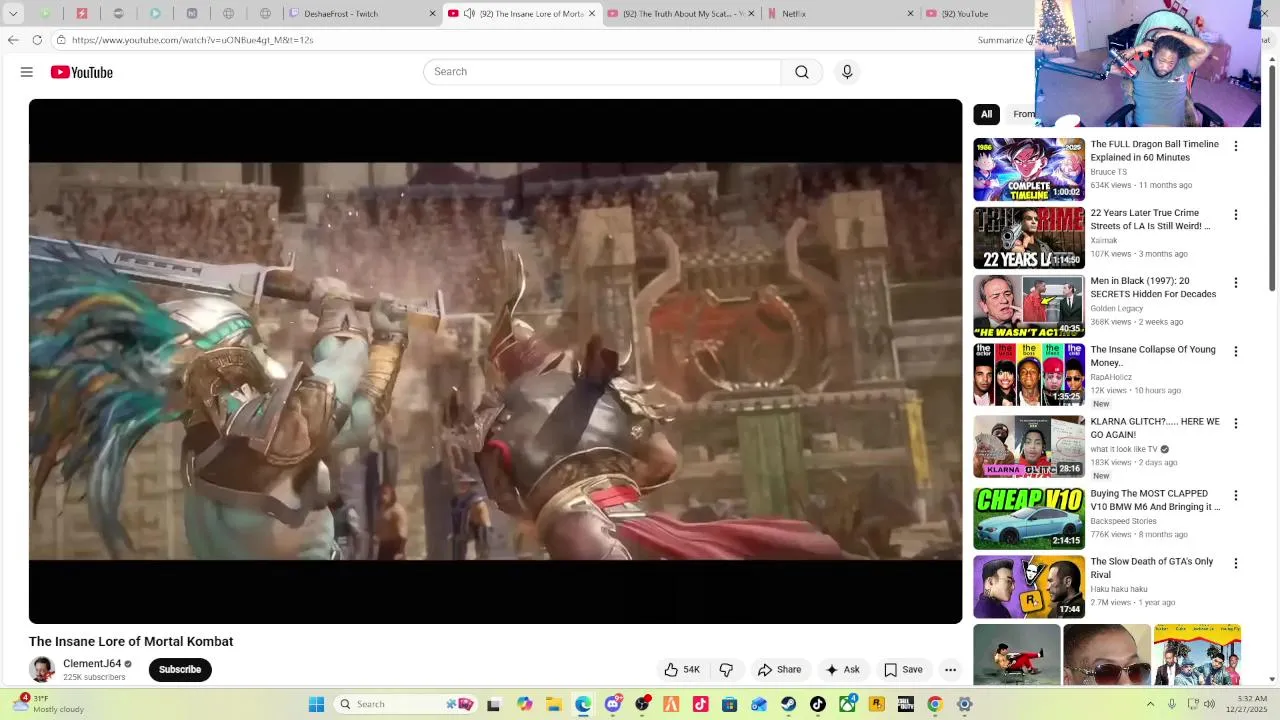Open the system tray volume icon

[x=1209, y=704]
